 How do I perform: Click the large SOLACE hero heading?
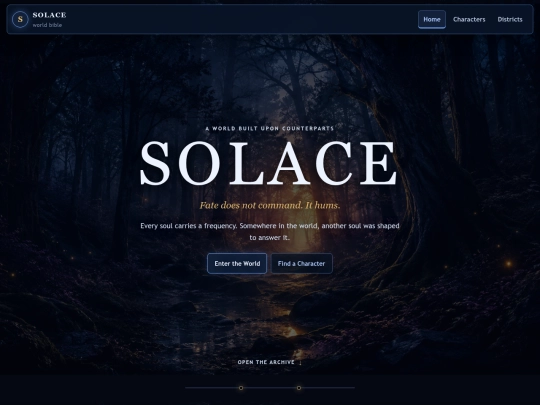269,163
